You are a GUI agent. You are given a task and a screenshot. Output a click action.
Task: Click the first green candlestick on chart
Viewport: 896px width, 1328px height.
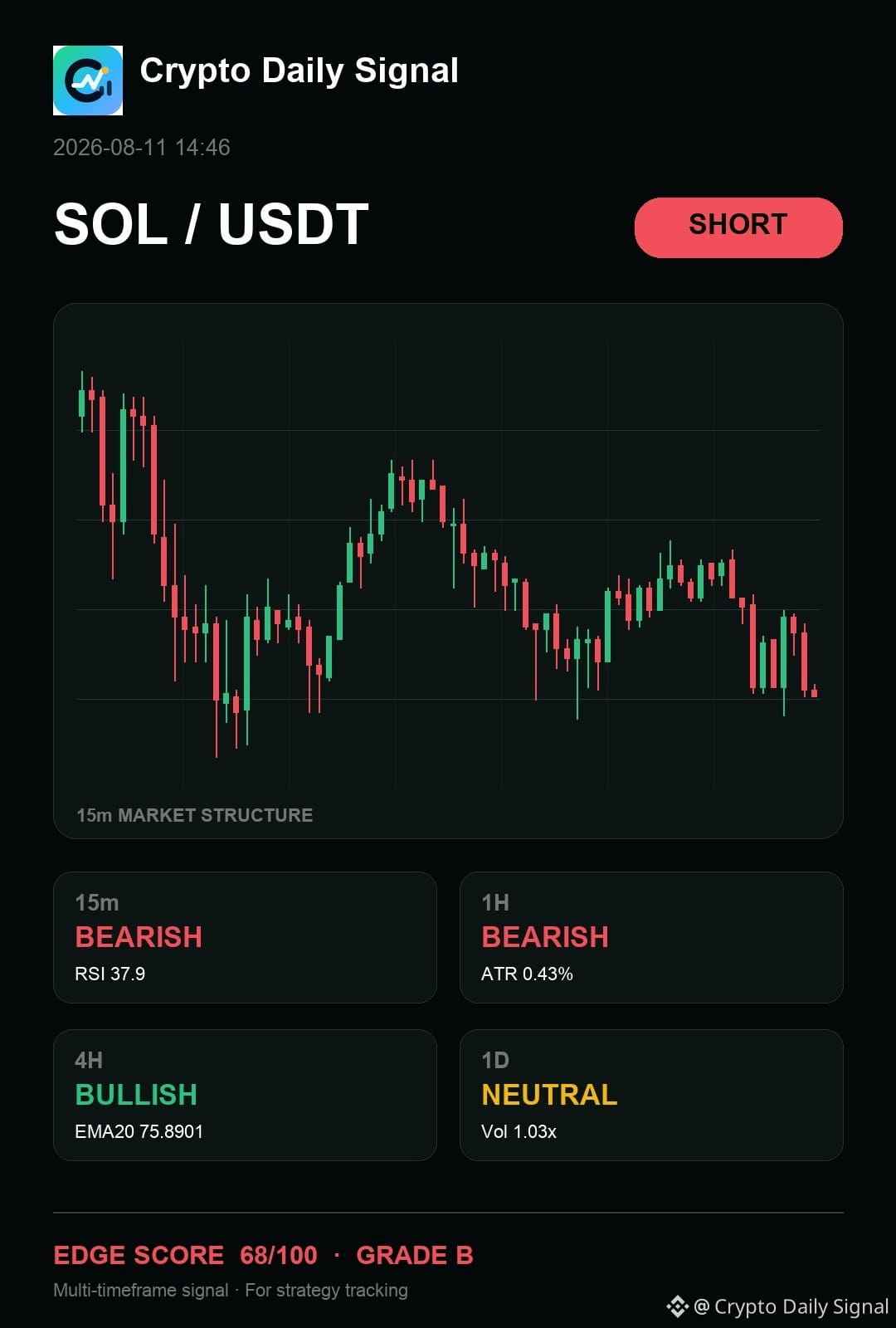pyautogui.click(x=81, y=402)
